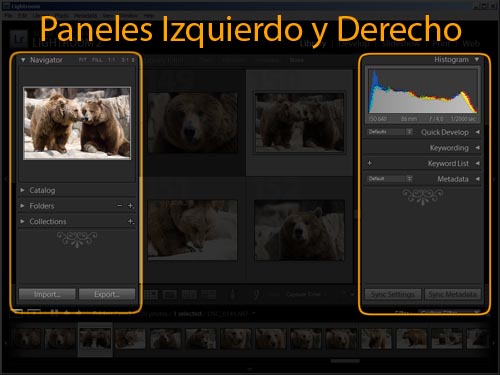Switch to Grid view toolbar icon
This screenshot has height=375, width=500.
point(151,295)
